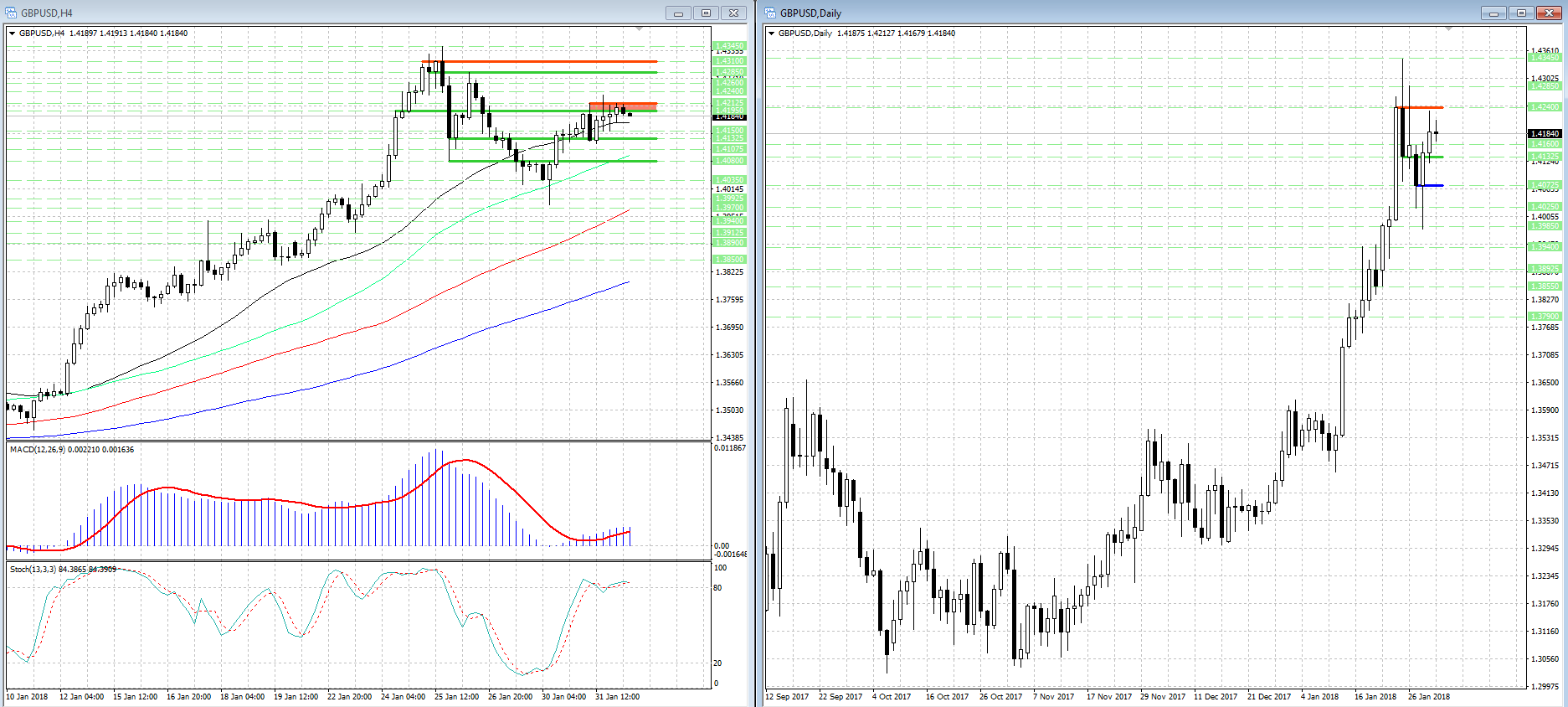Click the H4 chart shift triangle marker

(640, 29)
